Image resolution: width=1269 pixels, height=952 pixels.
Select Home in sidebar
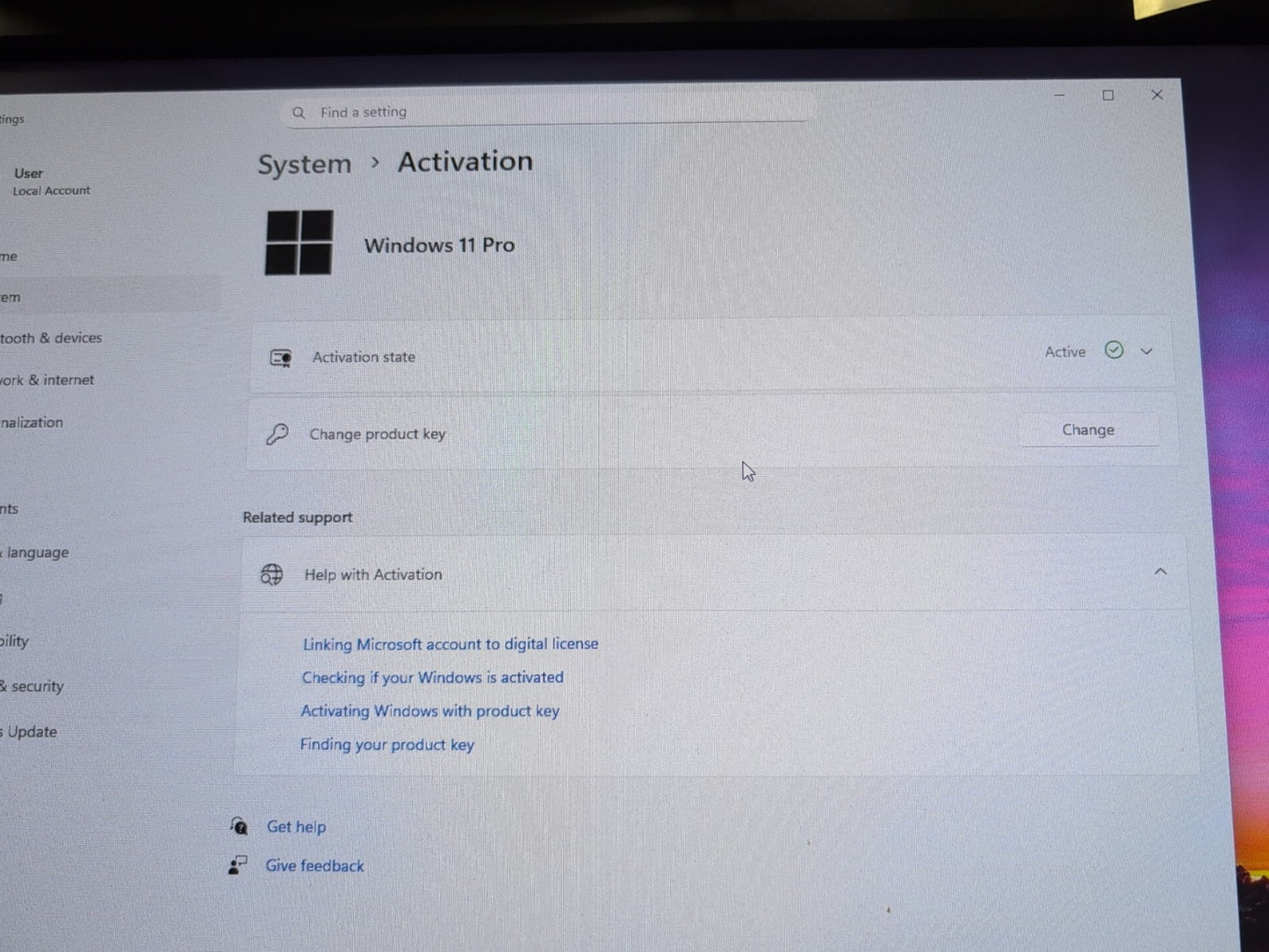click(x=9, y=256)
